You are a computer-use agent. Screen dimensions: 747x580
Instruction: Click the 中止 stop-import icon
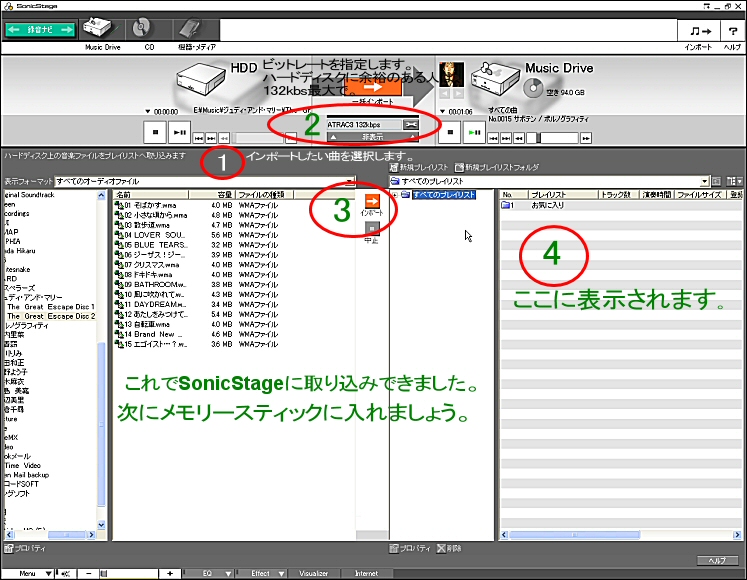click(373, 232)
